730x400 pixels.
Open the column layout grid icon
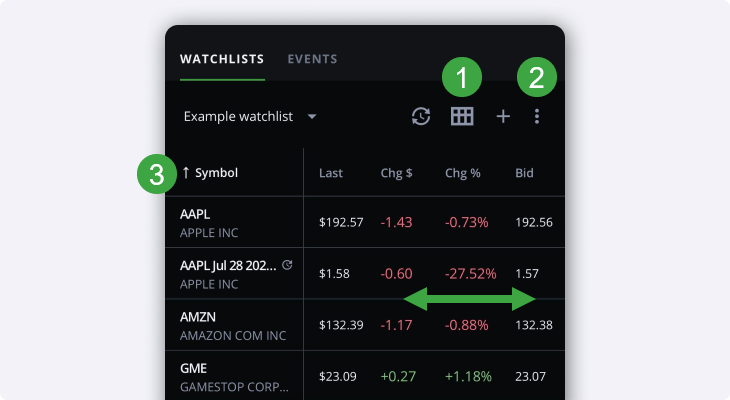pos(462,117)
